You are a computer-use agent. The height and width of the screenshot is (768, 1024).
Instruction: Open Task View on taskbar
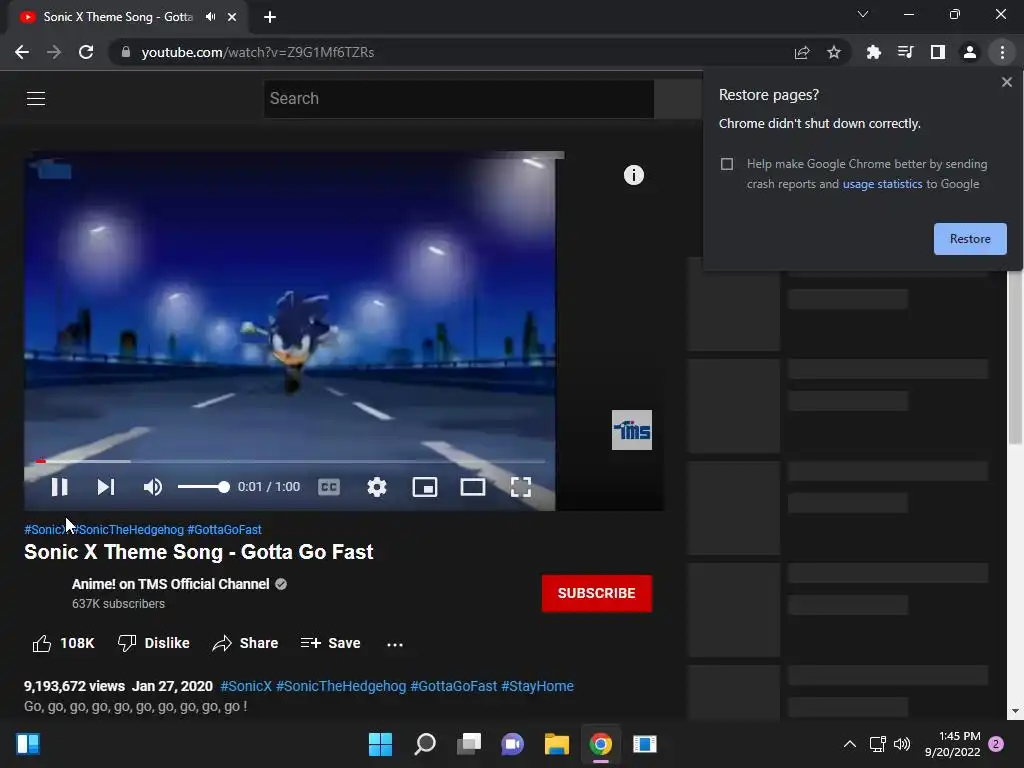[469, 744]
